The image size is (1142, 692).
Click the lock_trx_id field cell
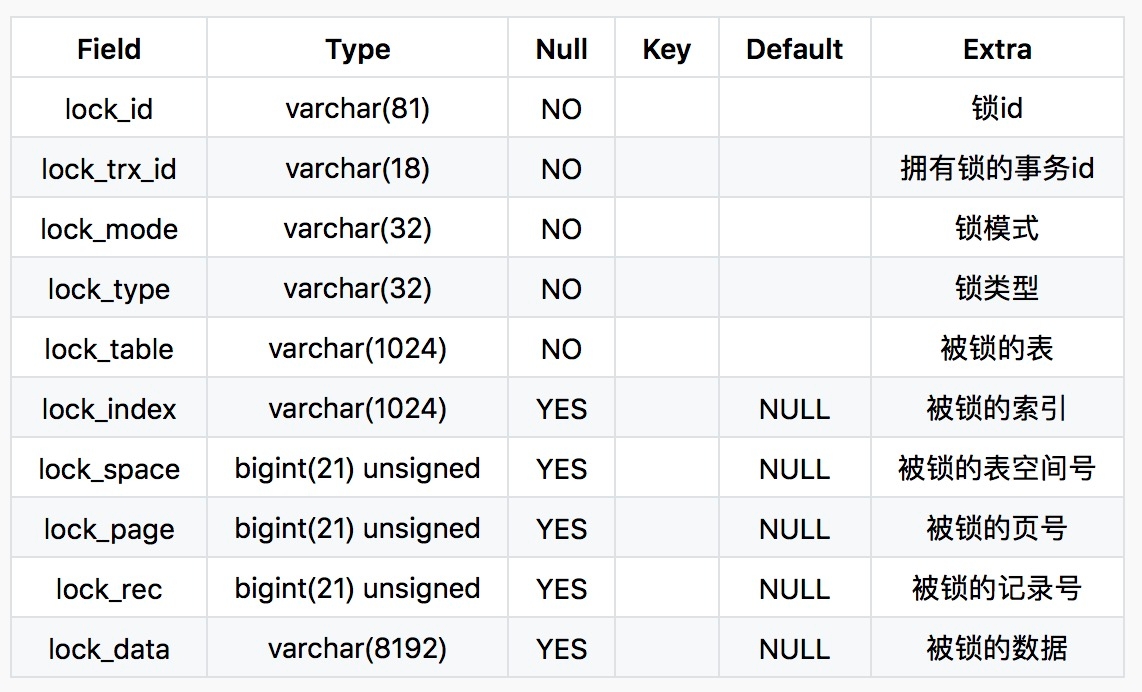[109, 169]
